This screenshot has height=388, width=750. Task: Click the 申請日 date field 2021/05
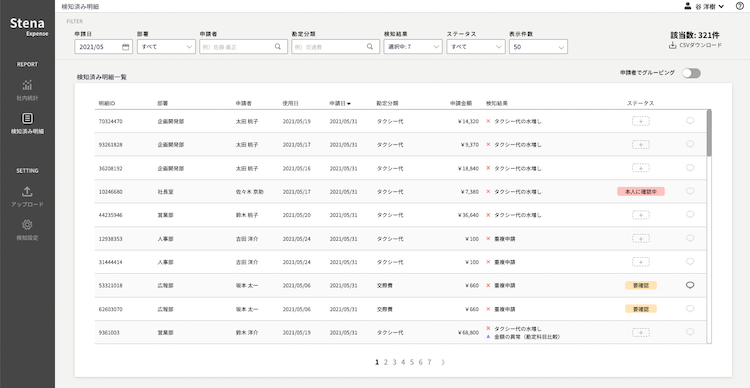click(x=103, y=47)
